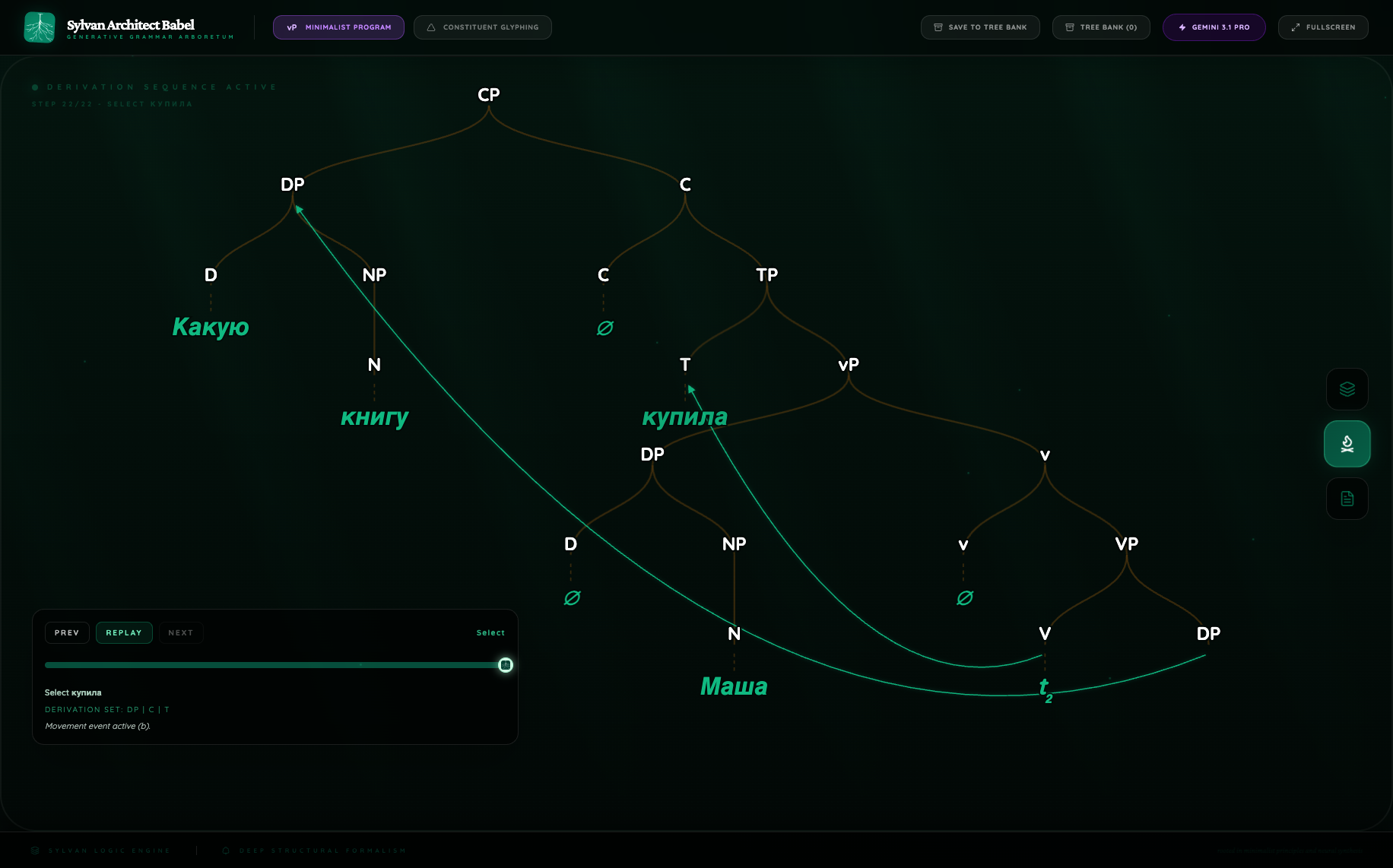
Task: Replay the derivation sequence
Action: (x=124, y=633)
